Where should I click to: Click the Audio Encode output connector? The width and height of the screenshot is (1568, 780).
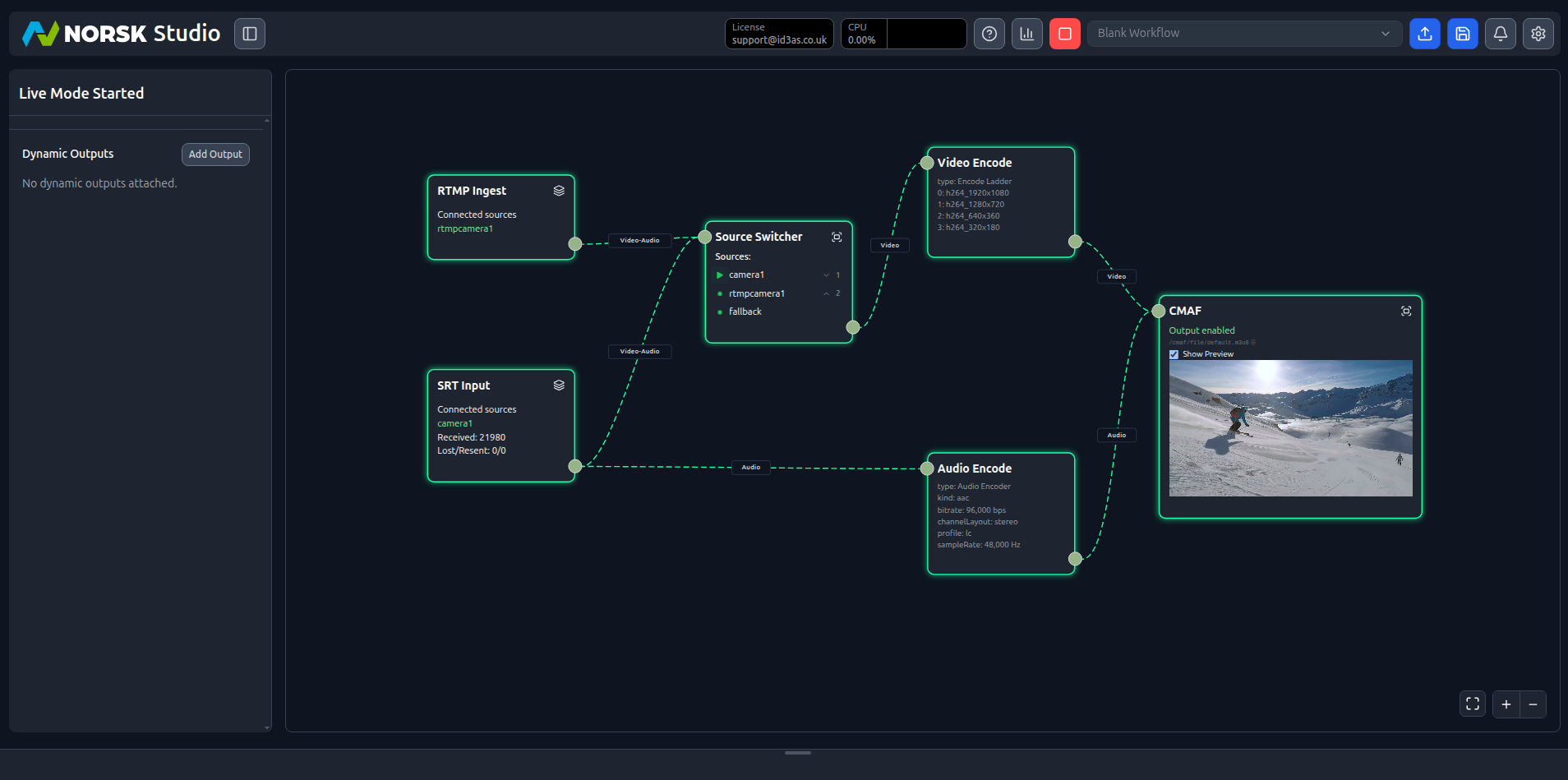[x=1075, y=559]
